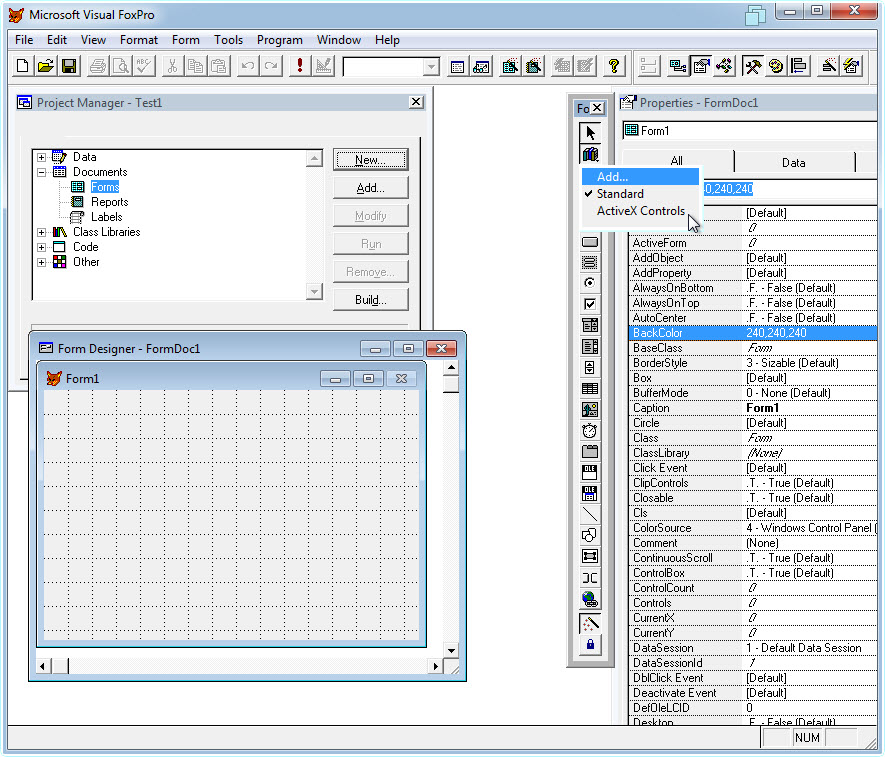Toggle the Form Controls Toolbar button
This screenshot has height=757, width=885.
click(752, 67)
